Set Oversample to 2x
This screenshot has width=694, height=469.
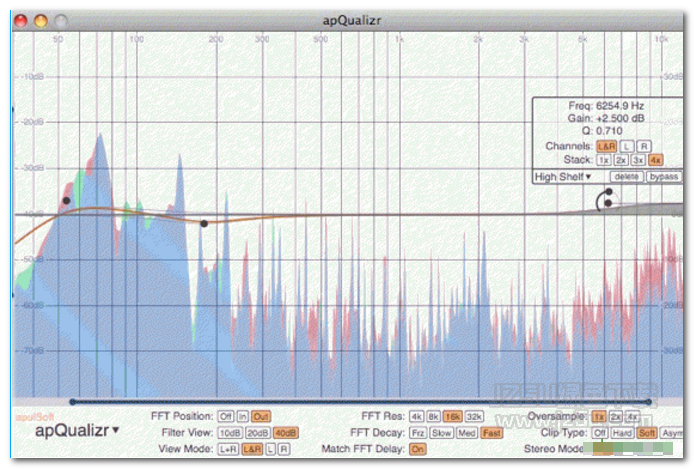[x=615, y=416]
